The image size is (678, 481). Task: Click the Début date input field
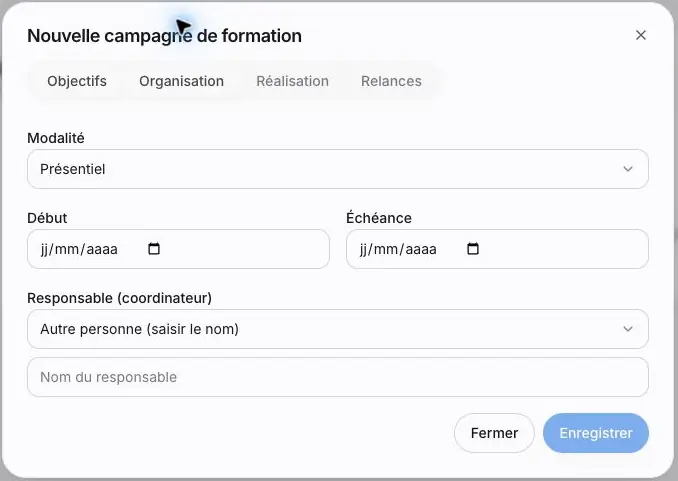point(178,249)
